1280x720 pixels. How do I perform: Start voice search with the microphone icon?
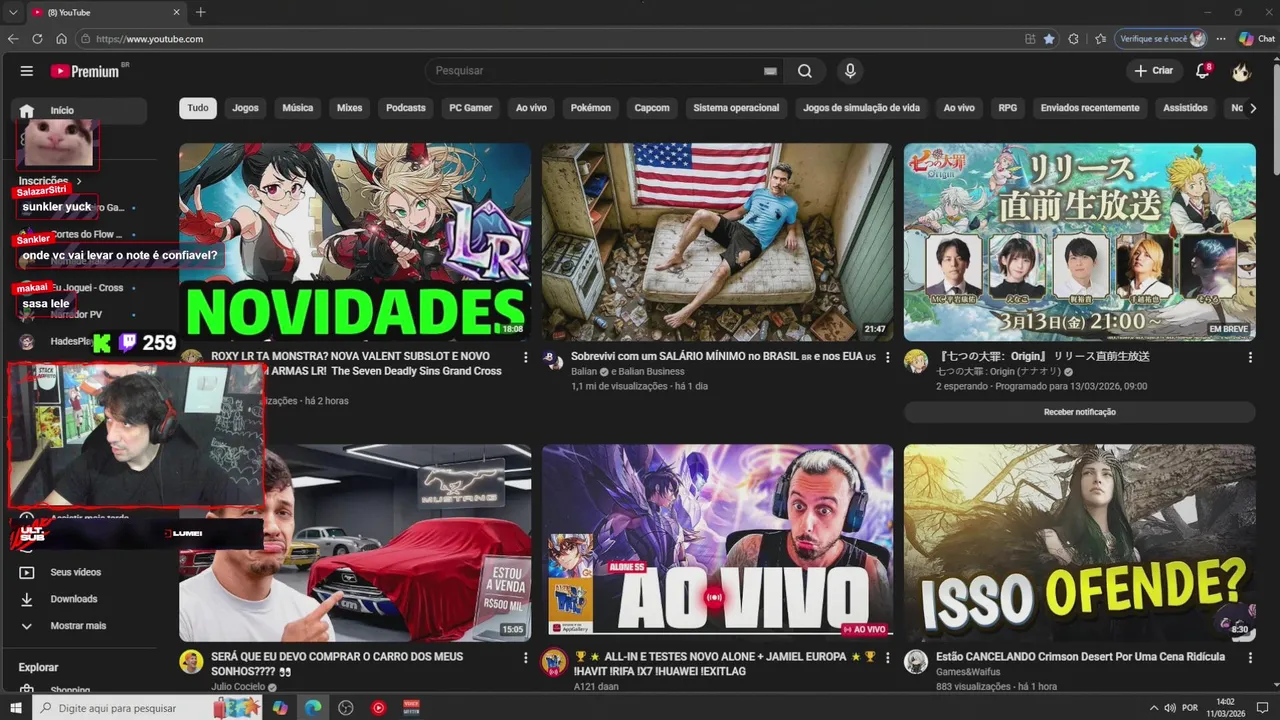[850, 71]
